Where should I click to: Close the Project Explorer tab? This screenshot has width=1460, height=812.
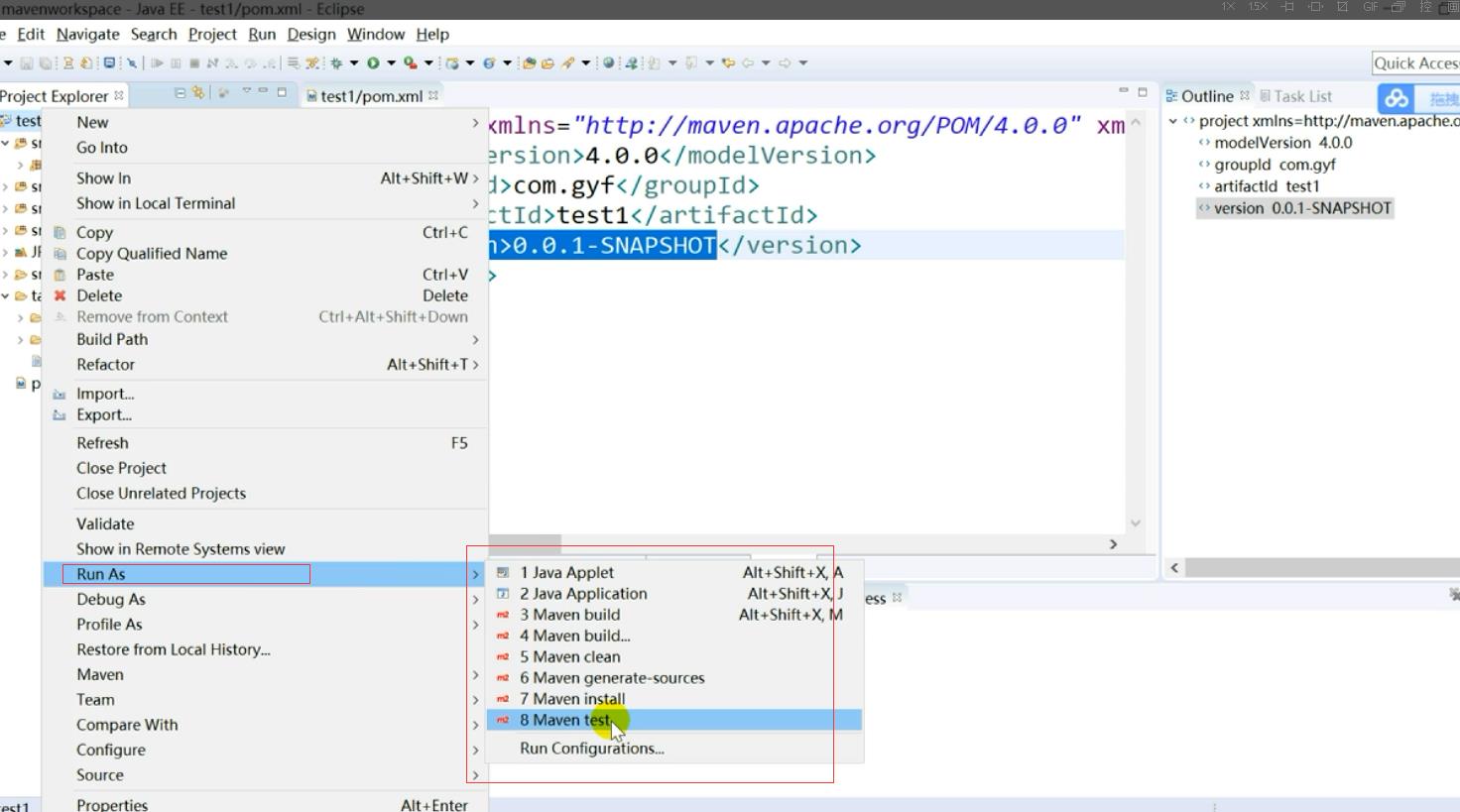pyautogui.click(x=119, y=95)
